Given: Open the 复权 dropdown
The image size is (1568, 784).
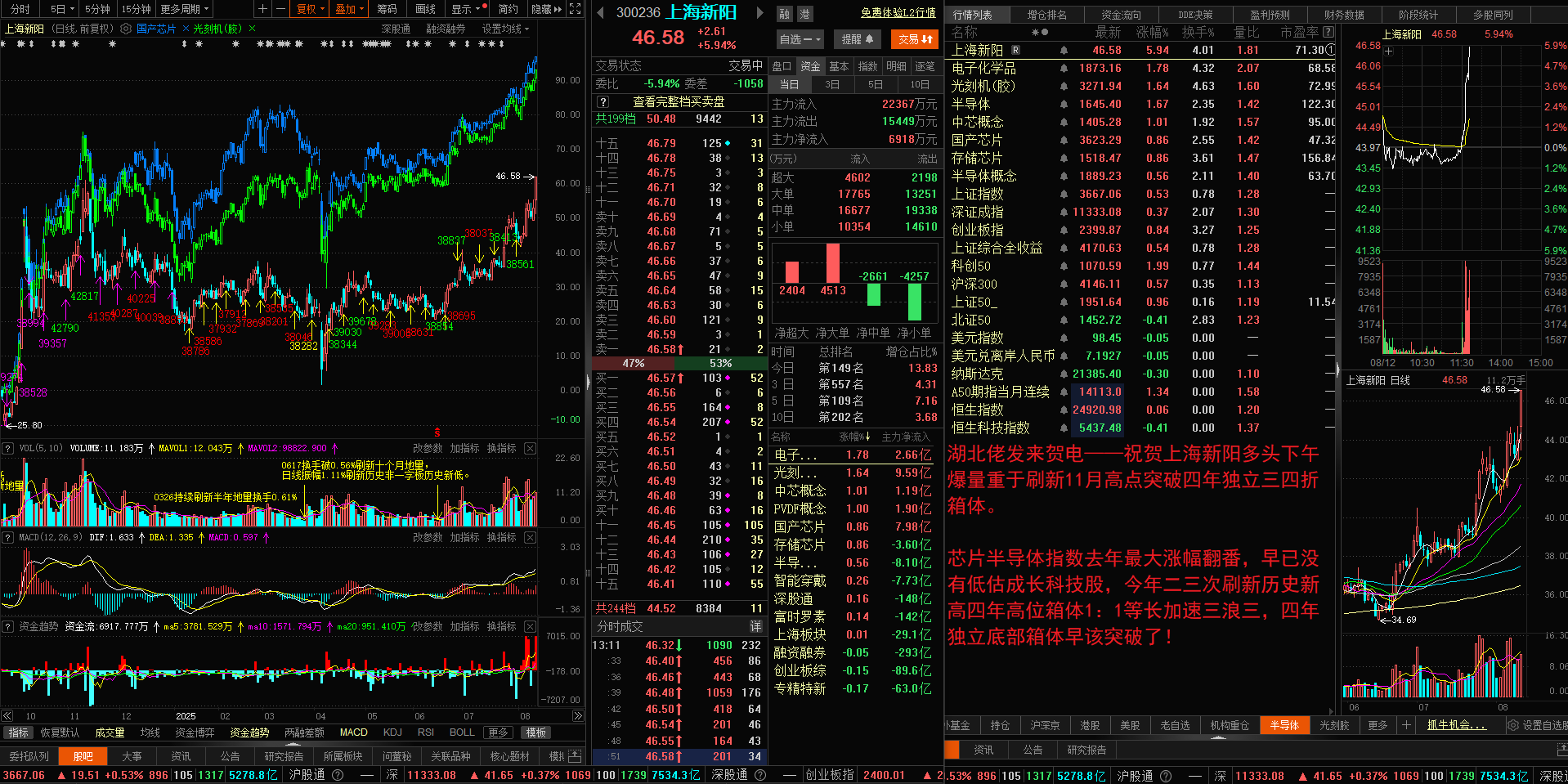Looking at the screenshot, I should (x=311, y=9).
